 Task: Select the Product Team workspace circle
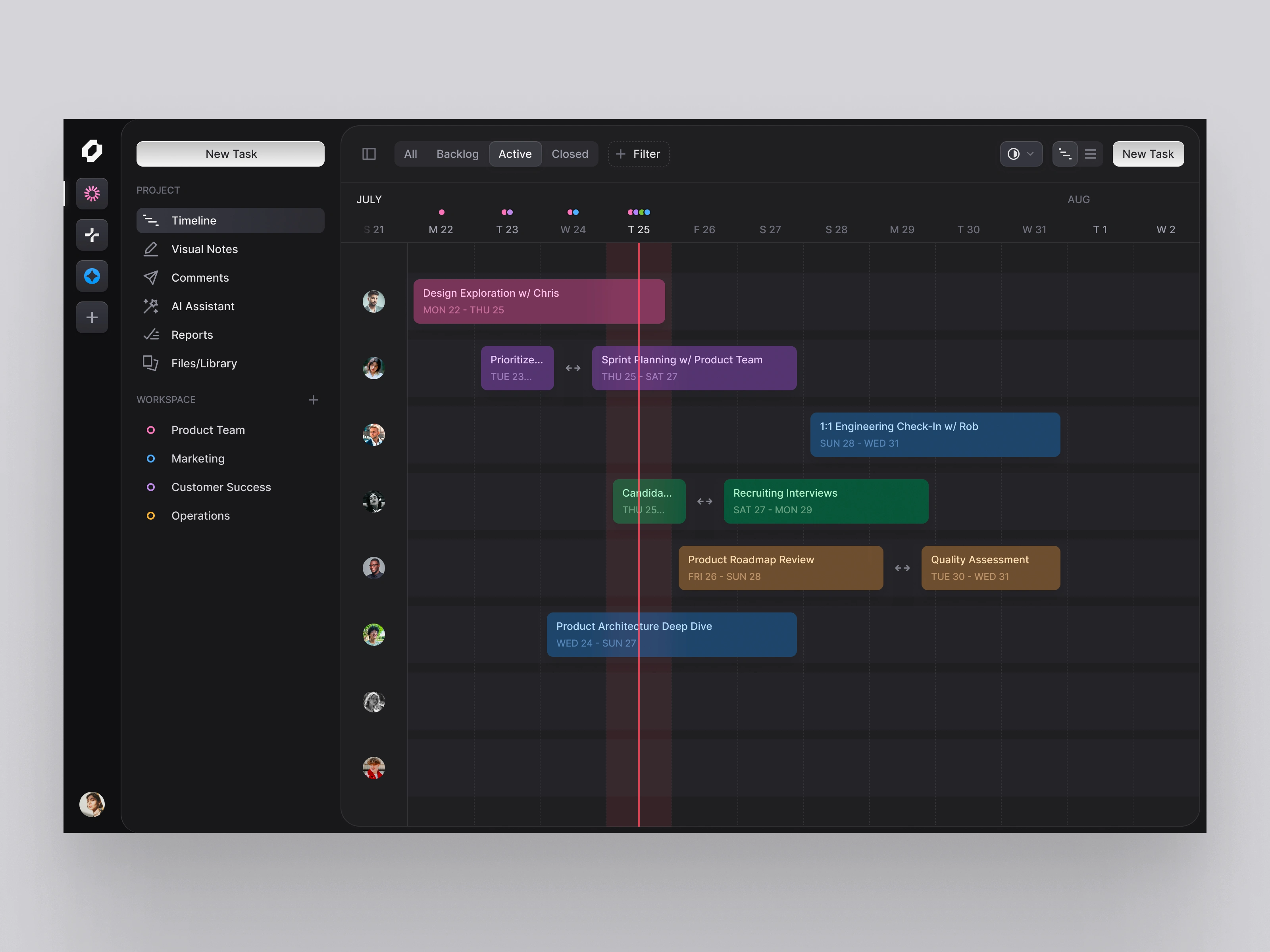(150, 430)
